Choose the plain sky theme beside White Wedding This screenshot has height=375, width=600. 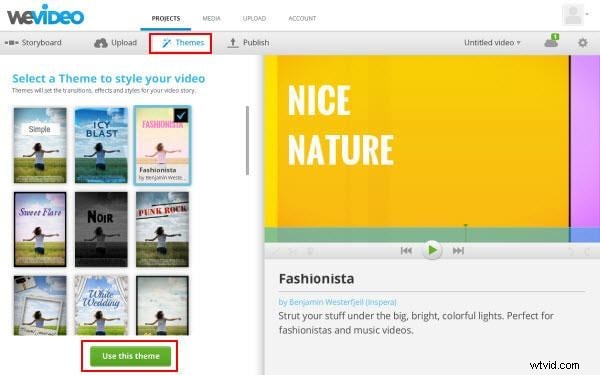[x=162, y=305]
